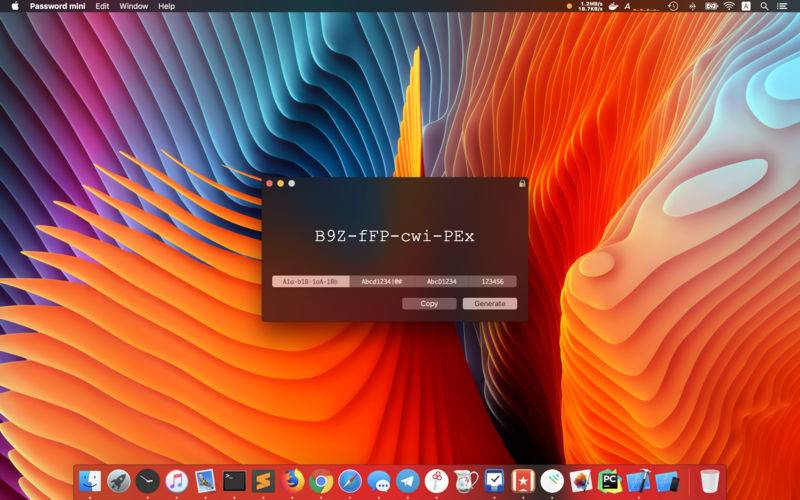Screen dimensions: 800x500
Task: Open the white circle green lines app in Dock
Action: click(x=552, y=481)
